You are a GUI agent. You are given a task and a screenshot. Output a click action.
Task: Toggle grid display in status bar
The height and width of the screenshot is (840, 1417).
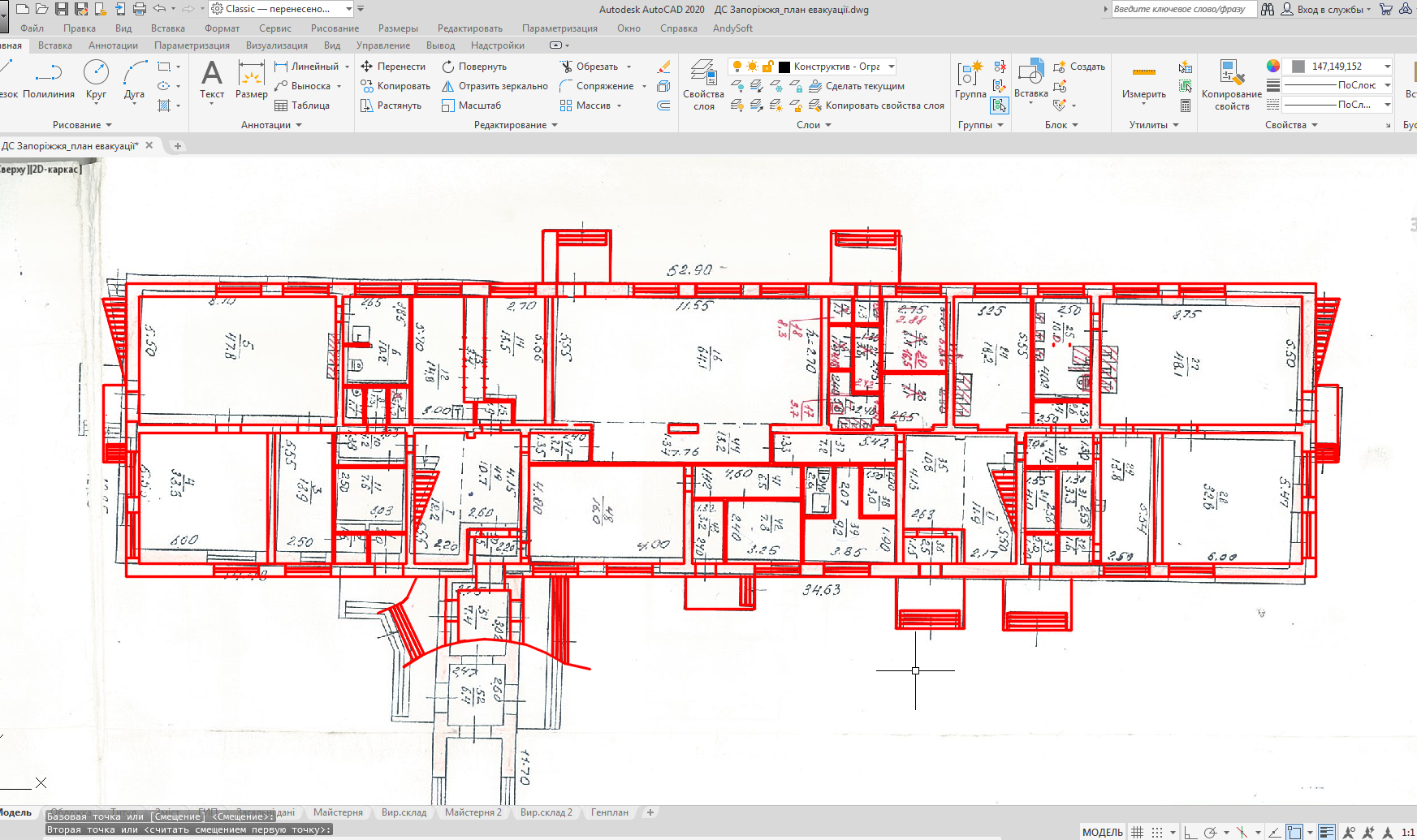click(x=1138, y=832)
